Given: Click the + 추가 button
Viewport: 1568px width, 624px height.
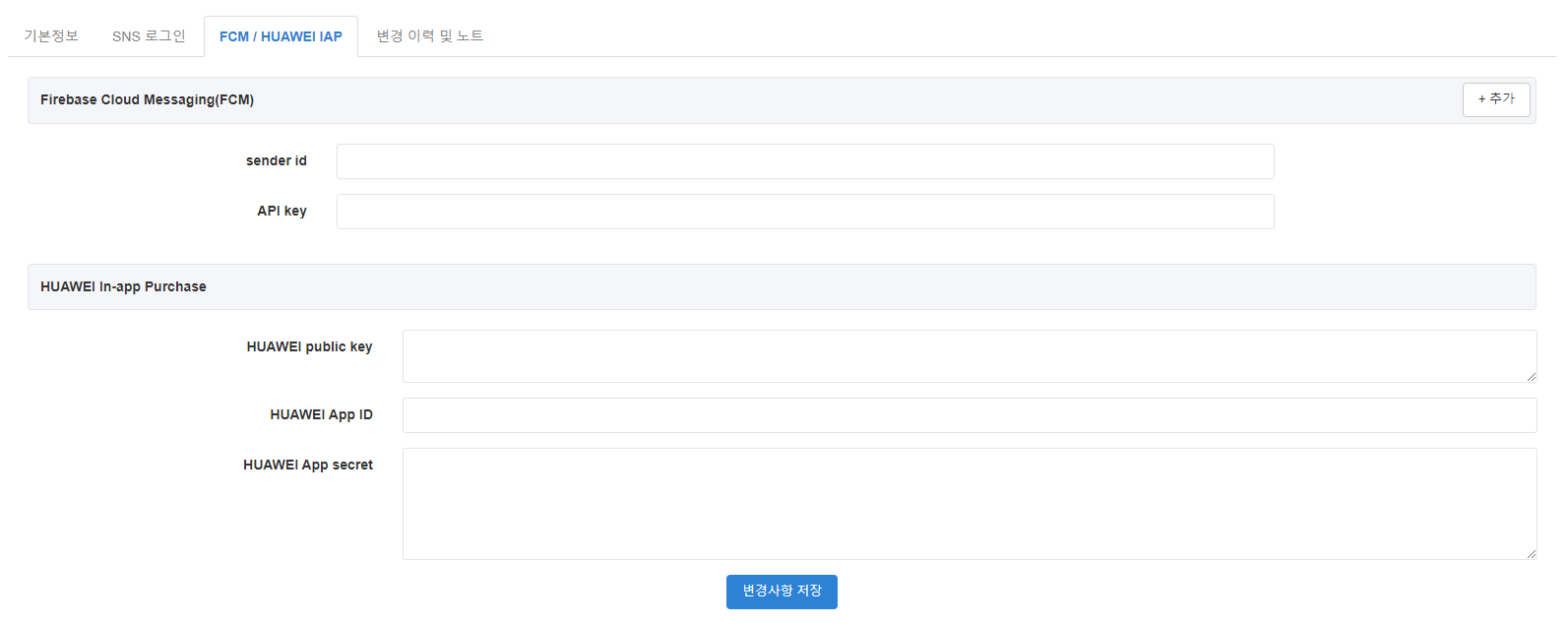Looking at the screenshot, I should tap(1496, 99).
